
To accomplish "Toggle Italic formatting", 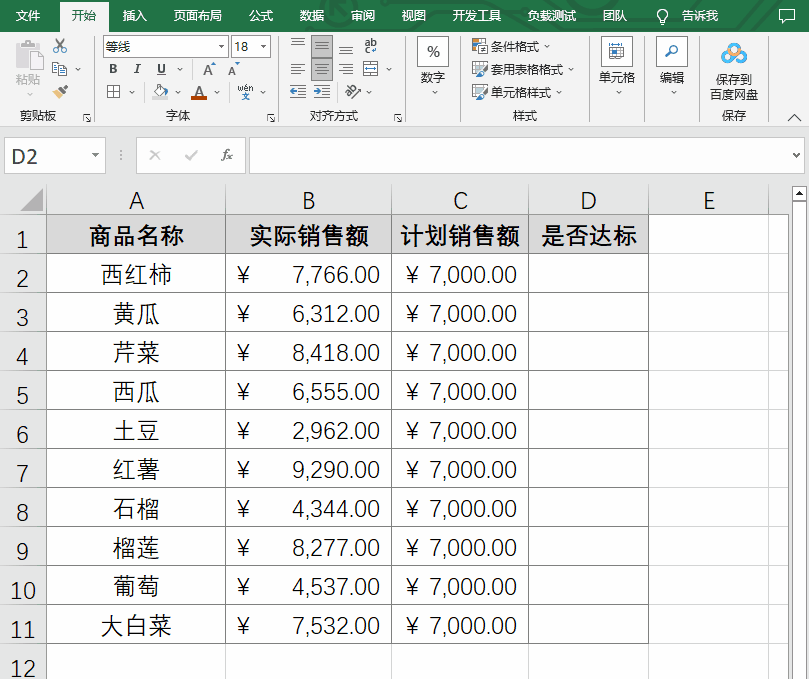I will pyautogui.click(x=137, y=69).
